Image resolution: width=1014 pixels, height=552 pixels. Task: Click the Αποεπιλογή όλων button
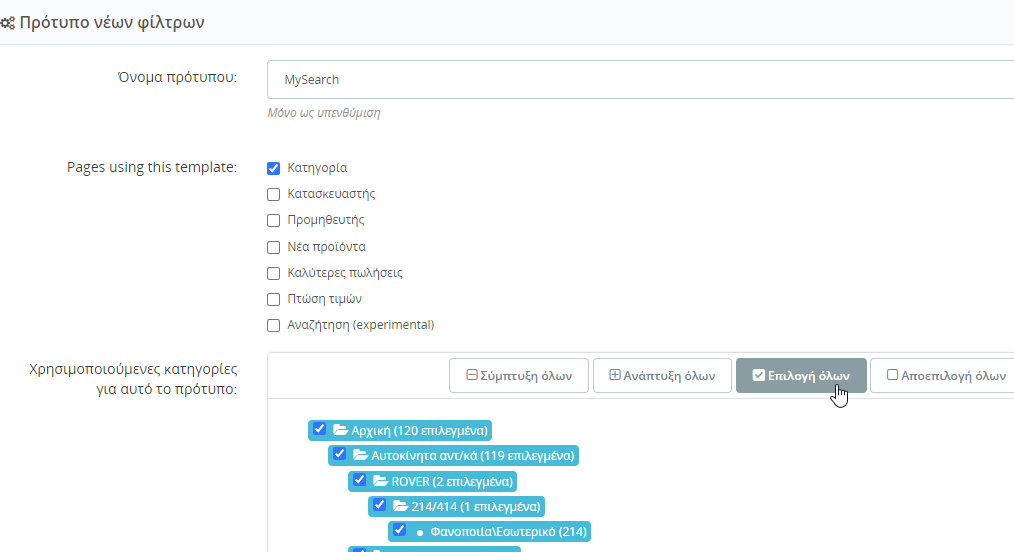pos(945,376)
